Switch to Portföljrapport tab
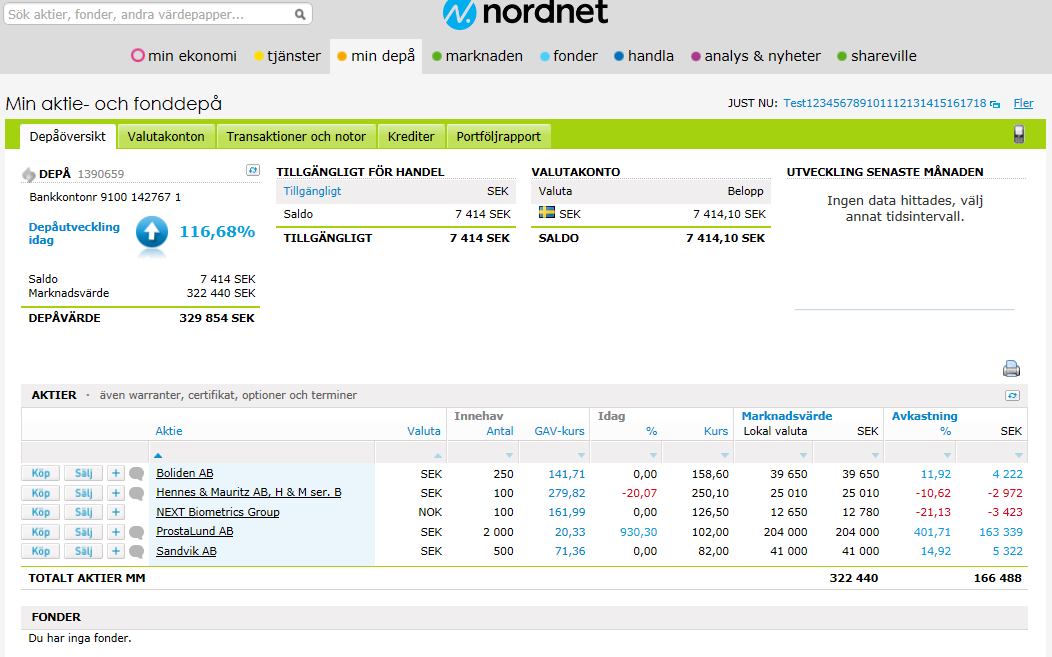Image resolution: width=1052 pixels, height=657 pixels. 498,136
